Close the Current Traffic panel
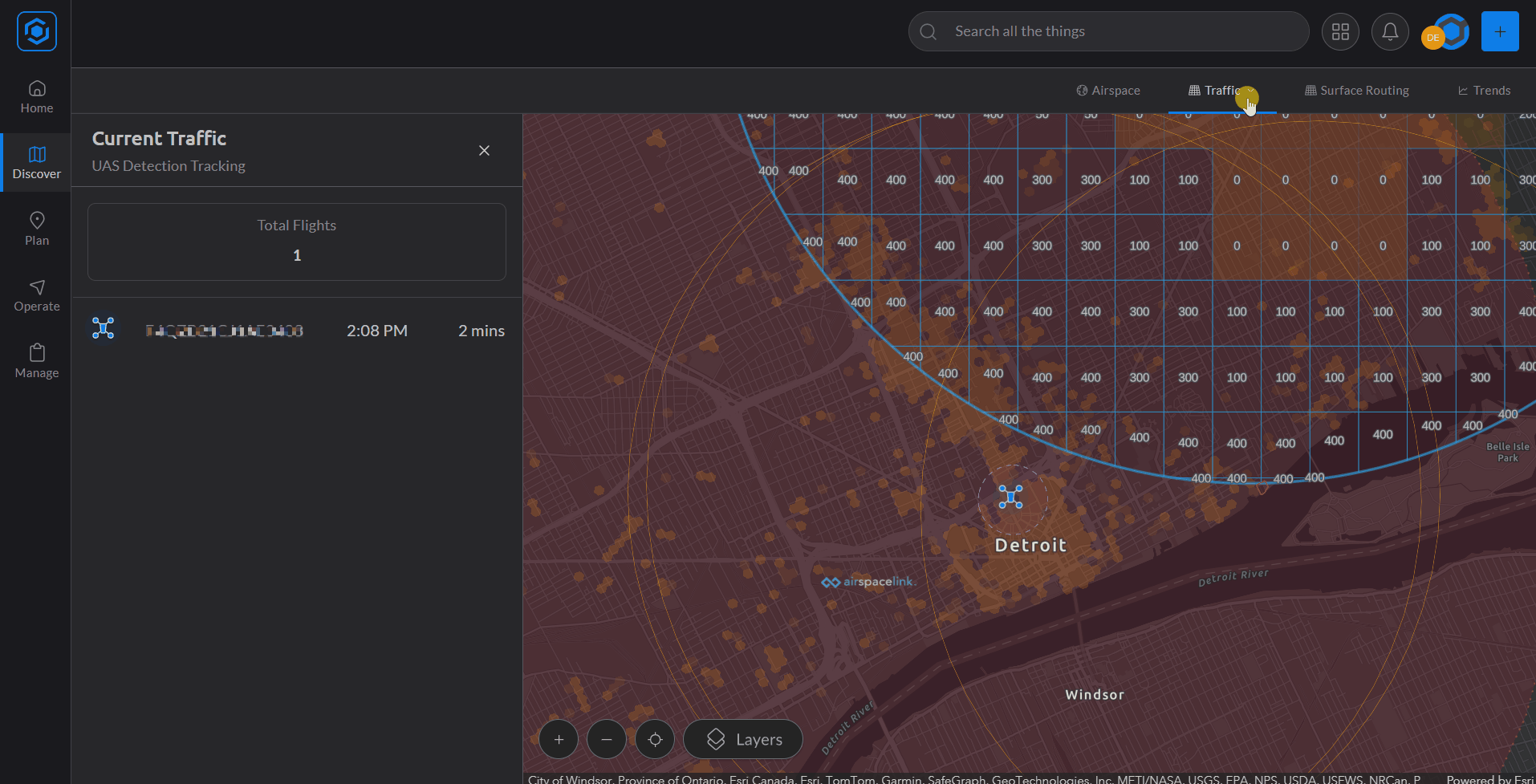This screenshot has height=784, width=1536. pos(484,151)
